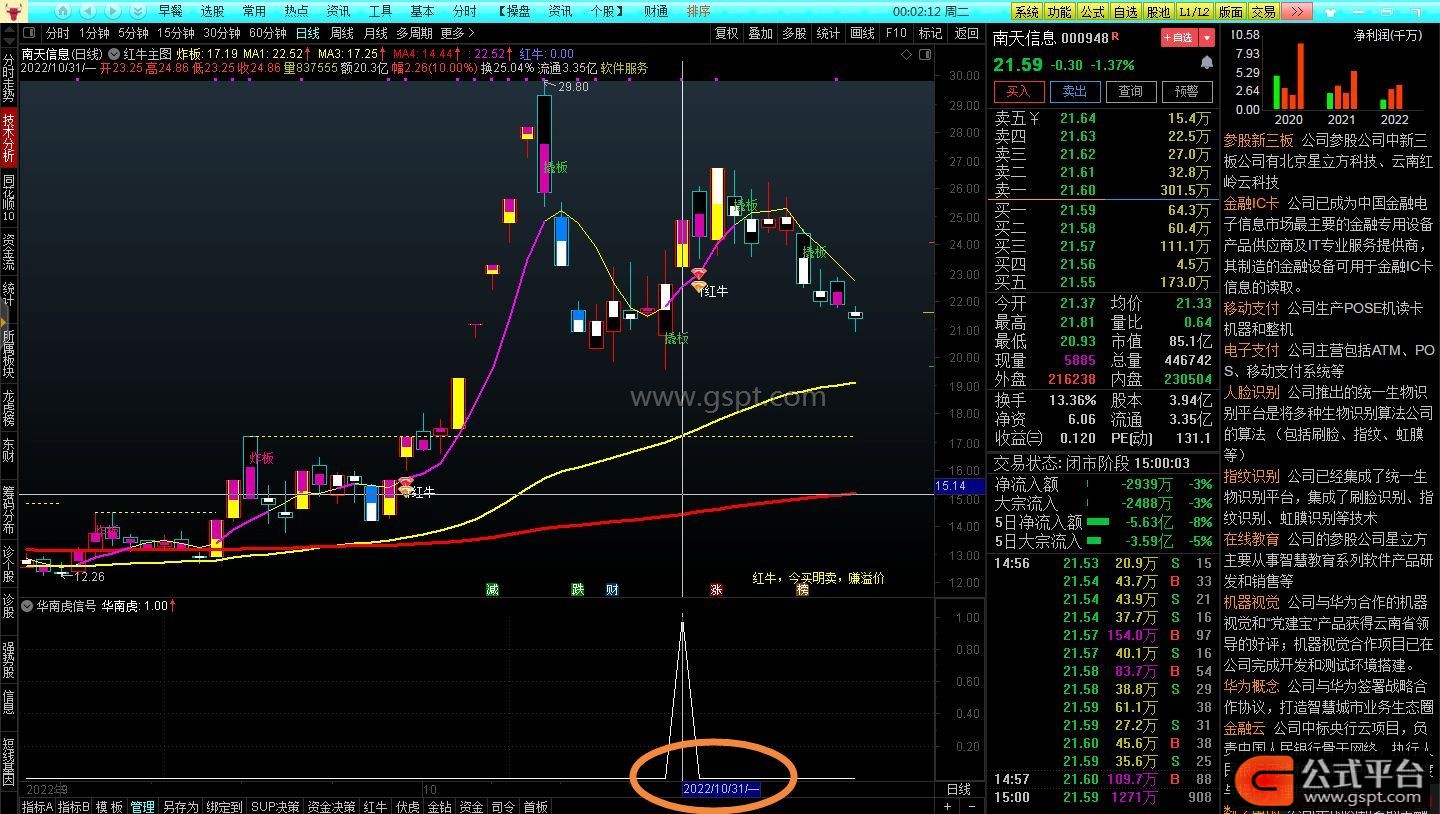Click the 人脸识别 concept link
Screen dimensions: 1440x814
coord(1251,392)
